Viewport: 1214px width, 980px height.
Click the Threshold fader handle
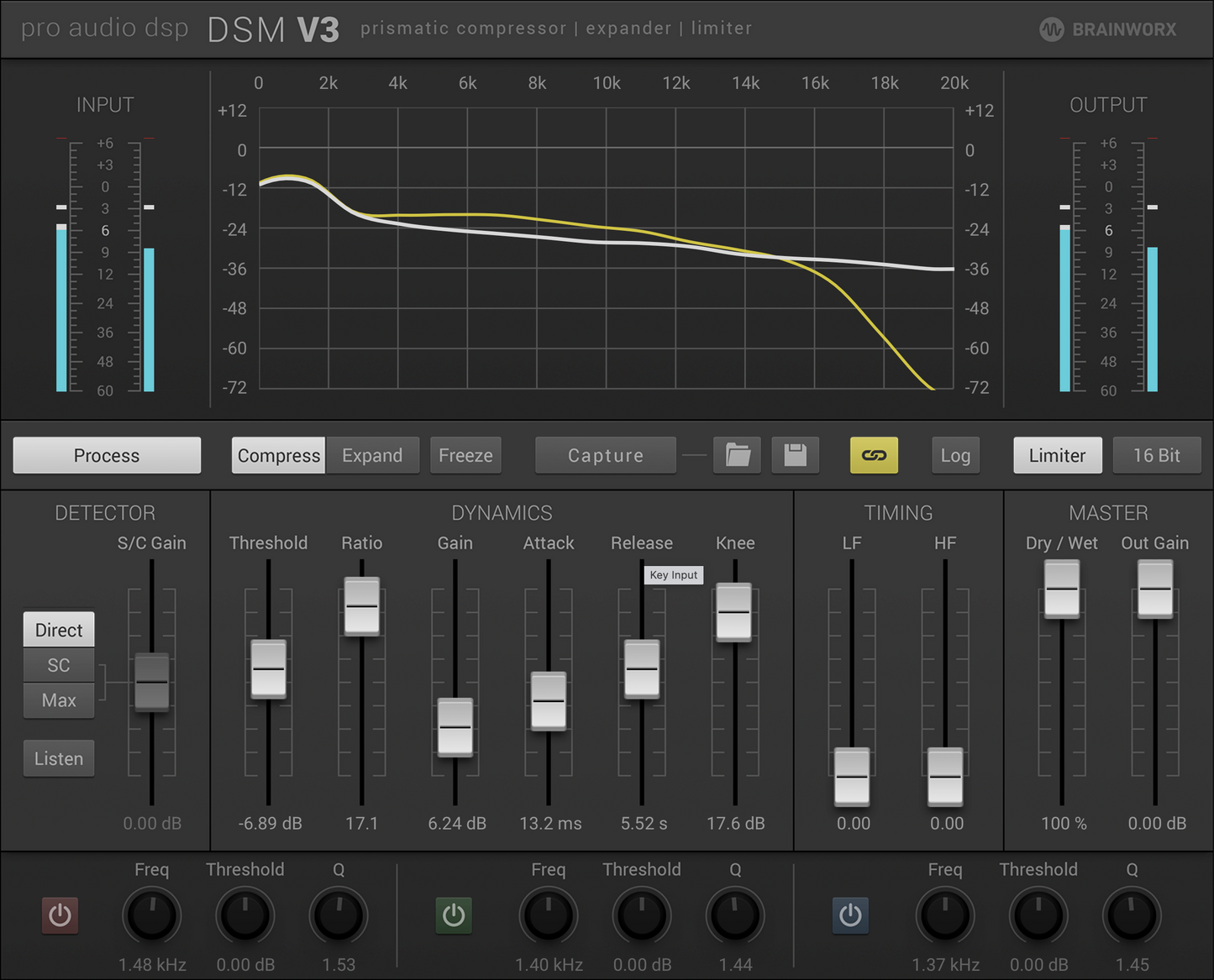(269, 669)
